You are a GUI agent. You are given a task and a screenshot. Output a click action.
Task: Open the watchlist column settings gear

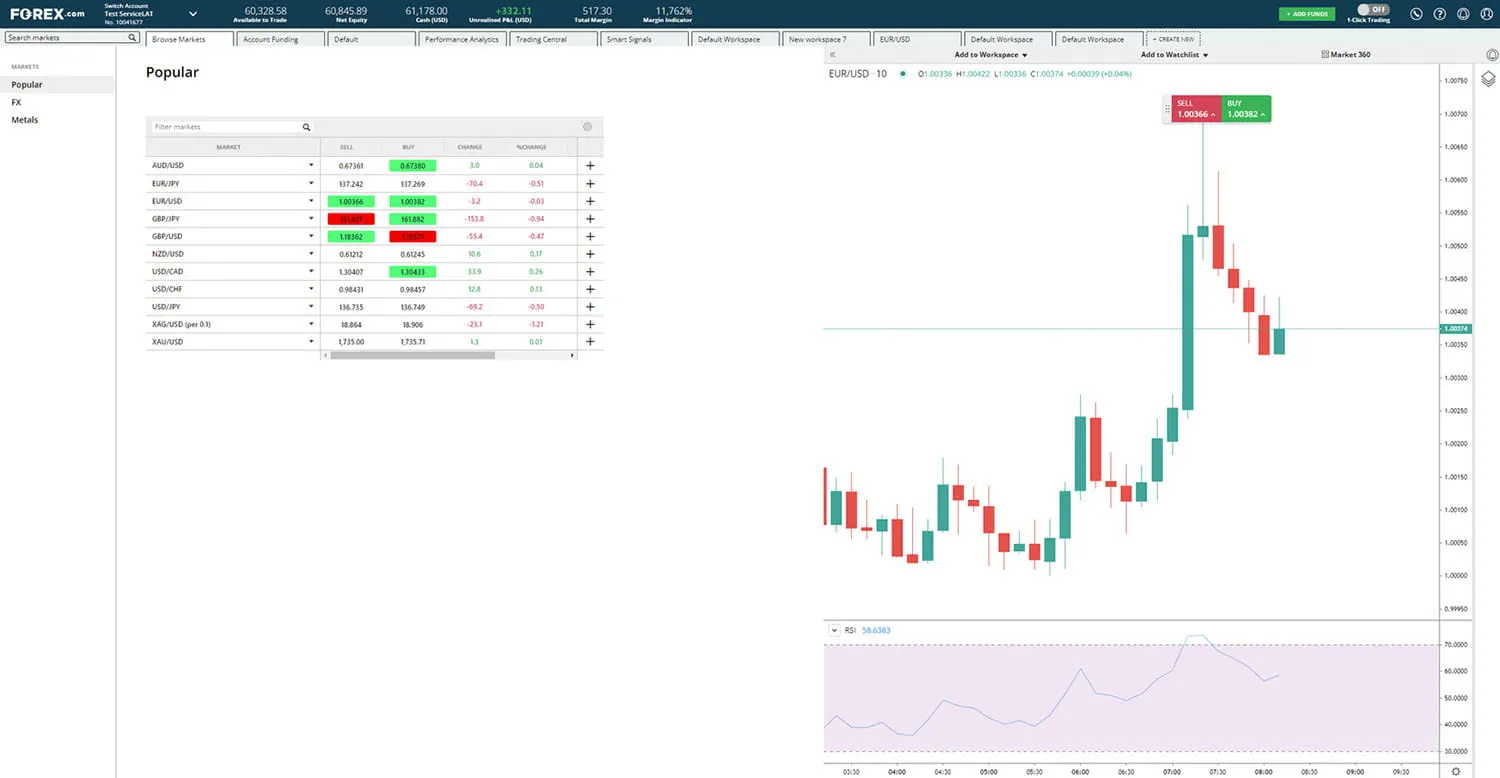coord(587,127)
